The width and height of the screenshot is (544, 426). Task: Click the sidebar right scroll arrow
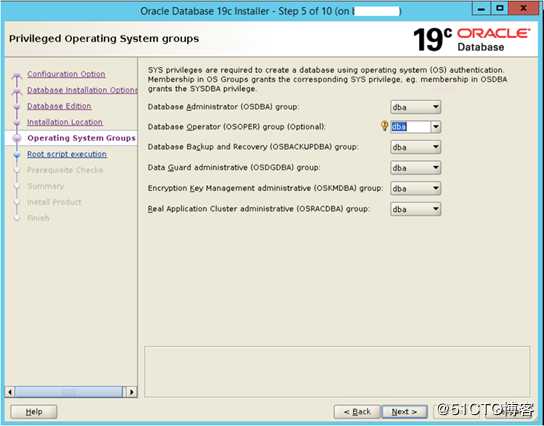tap(131, 392)
